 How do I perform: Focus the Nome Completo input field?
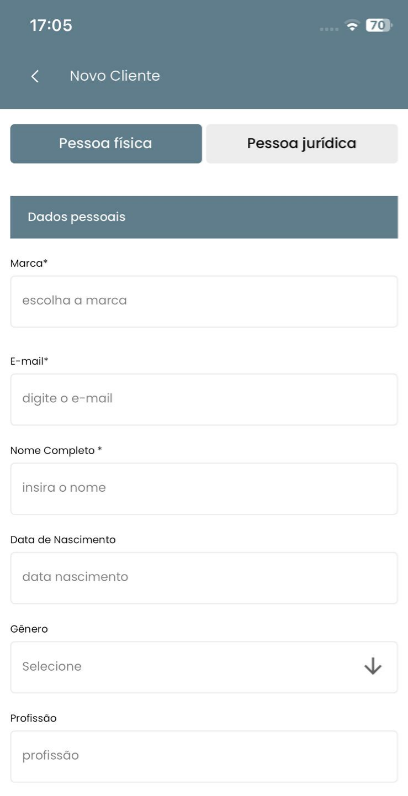(x=204, y=489)
